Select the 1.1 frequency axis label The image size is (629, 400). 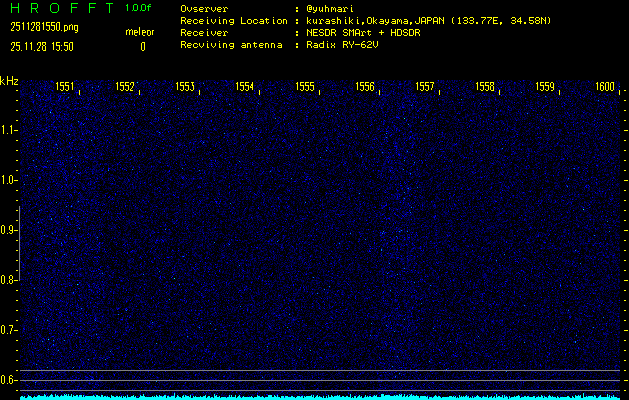coord(9,130)
